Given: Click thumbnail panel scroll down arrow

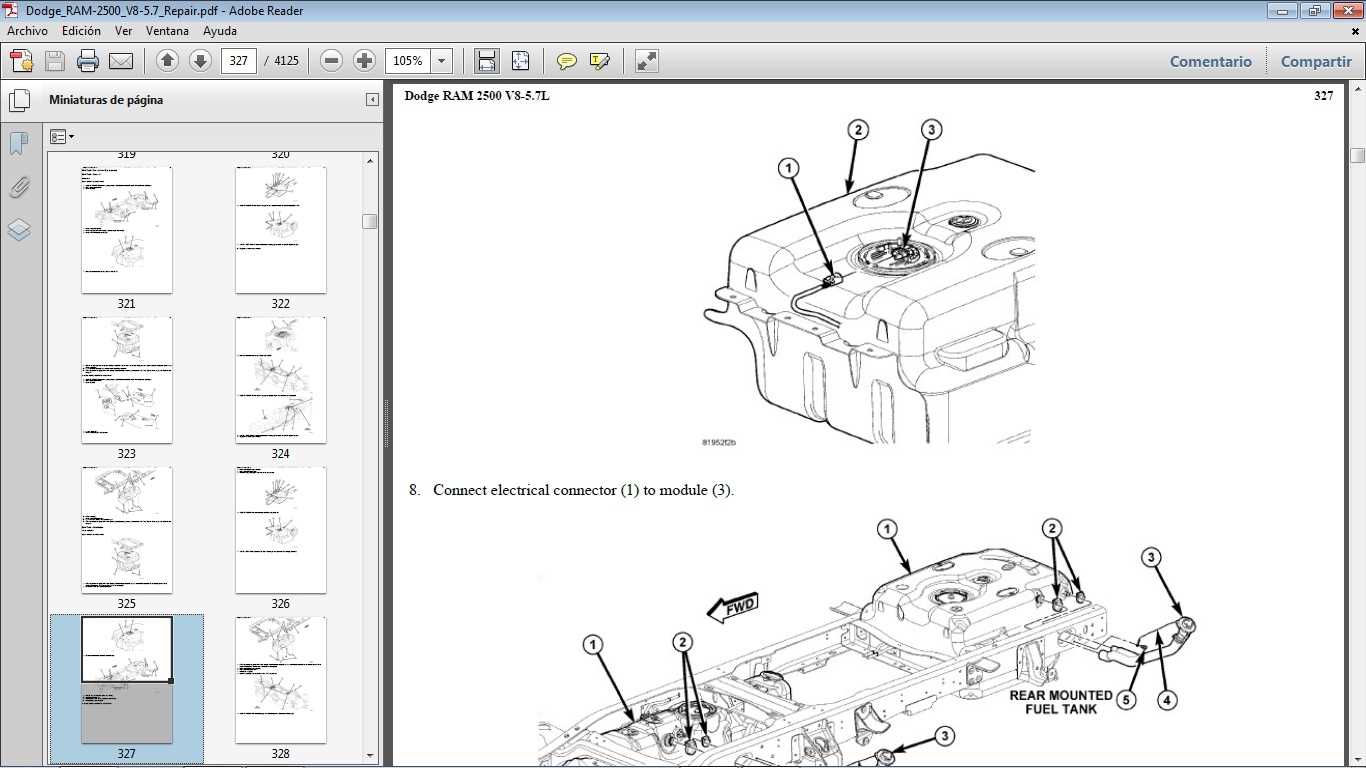Looking at the screenshot, I should [x=370, y=755].
